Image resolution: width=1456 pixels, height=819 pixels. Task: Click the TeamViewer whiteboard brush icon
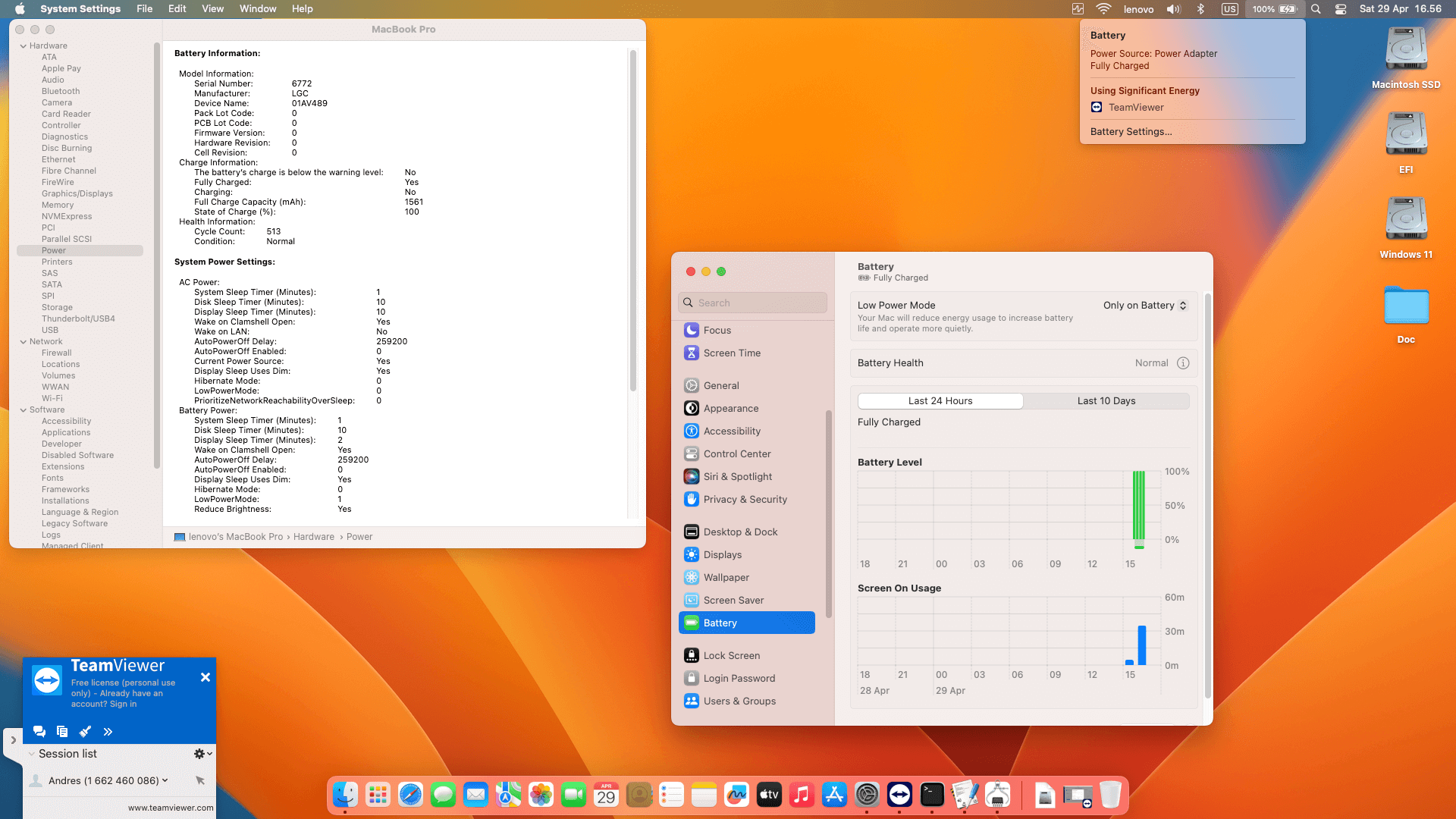tap(85, 732)
